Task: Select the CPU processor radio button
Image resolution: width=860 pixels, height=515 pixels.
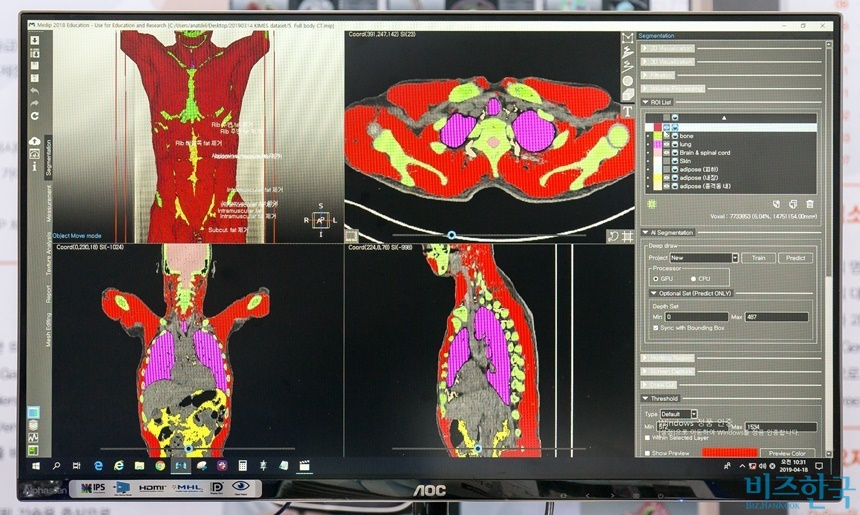Action: coord(693,279)
